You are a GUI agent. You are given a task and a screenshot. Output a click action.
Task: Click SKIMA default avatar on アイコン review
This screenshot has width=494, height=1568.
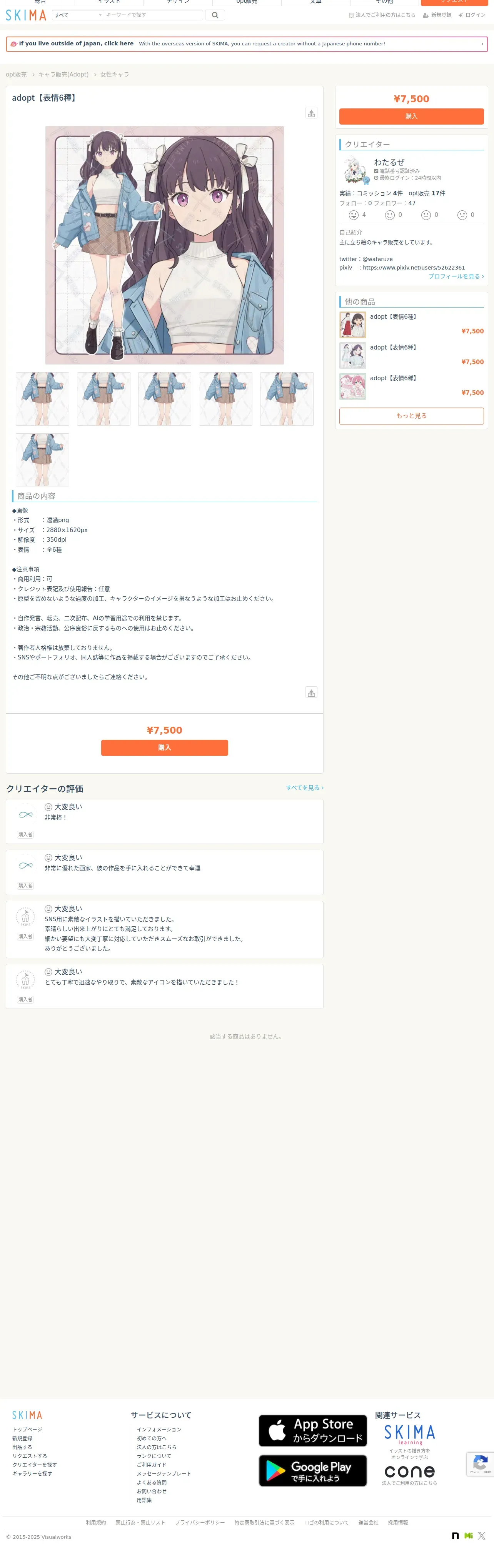pos(25,980)
